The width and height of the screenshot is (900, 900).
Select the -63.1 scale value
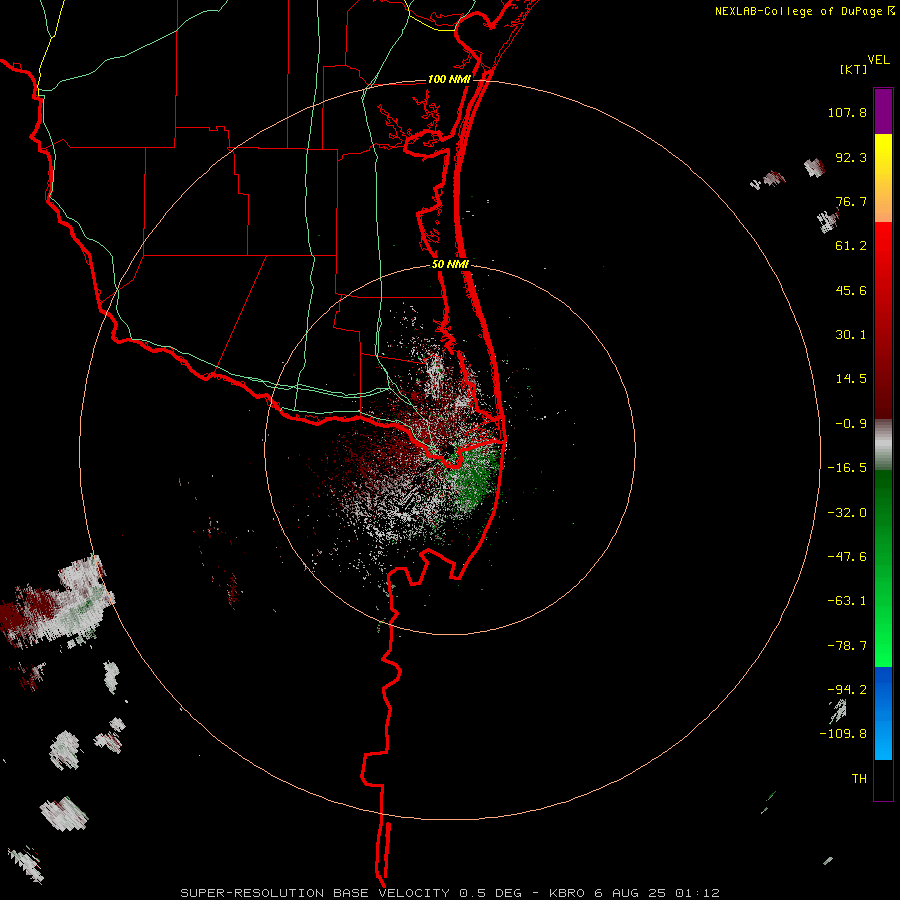click(x=847, y=601)
